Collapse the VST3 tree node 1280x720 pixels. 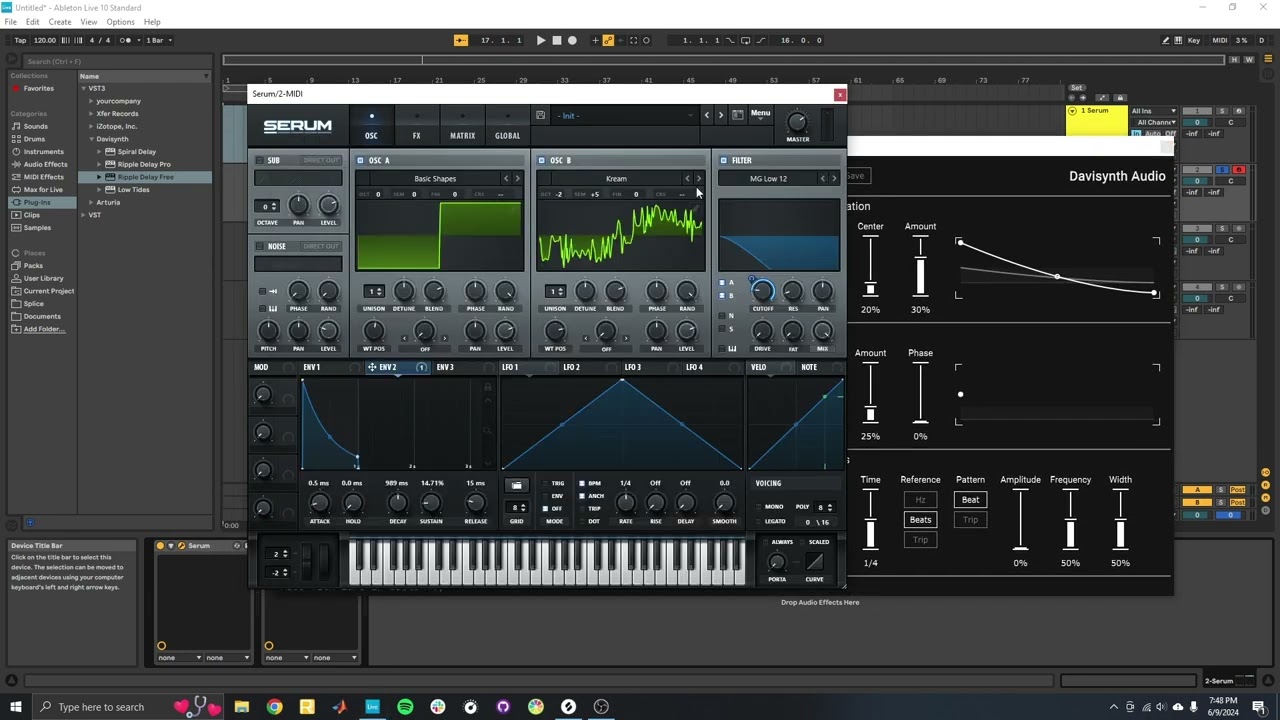click(84, 89)
